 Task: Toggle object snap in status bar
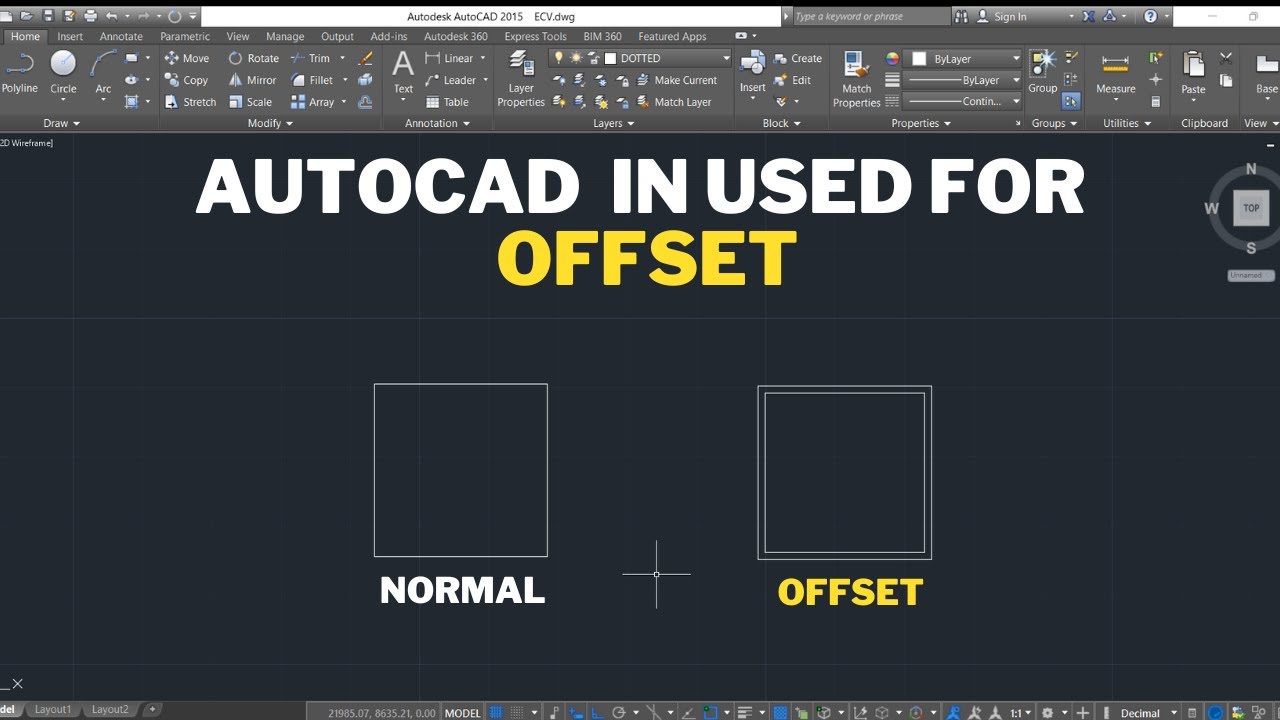[x=710, y=712]
